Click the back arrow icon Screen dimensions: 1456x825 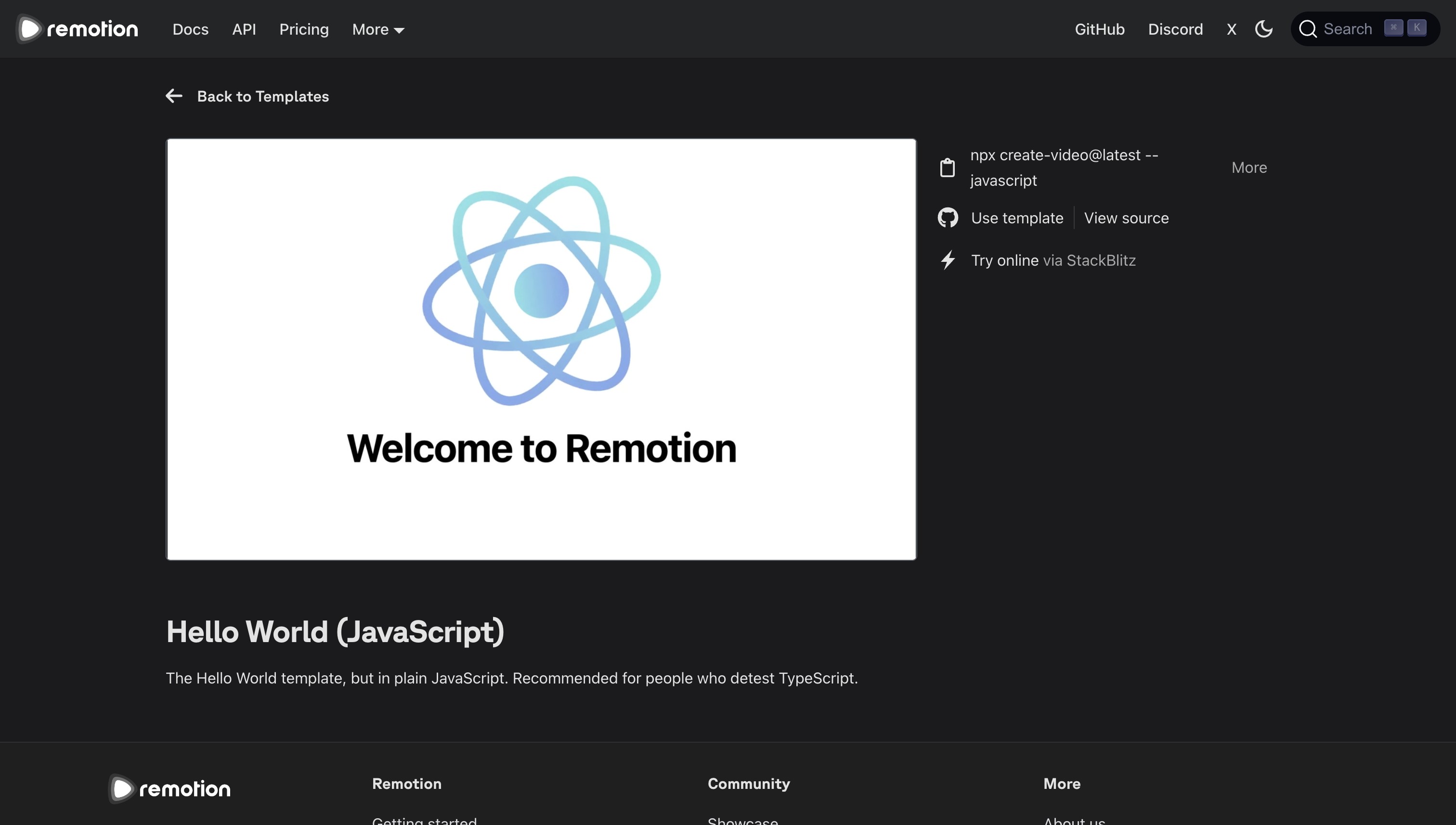pos(174,96)
